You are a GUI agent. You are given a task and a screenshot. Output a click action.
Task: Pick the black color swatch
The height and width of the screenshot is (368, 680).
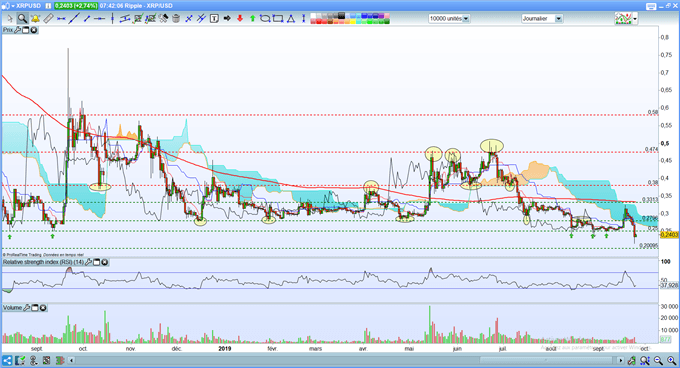[341, 16]
